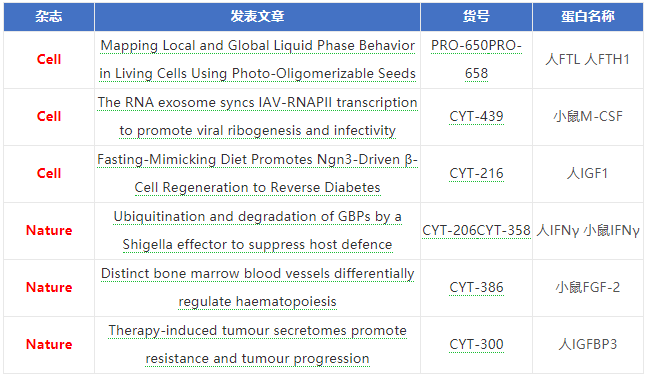Click the CYT-206CYT-358 catalog number
The width and height of the screenshot is (650, 378).
click(476, 230)
